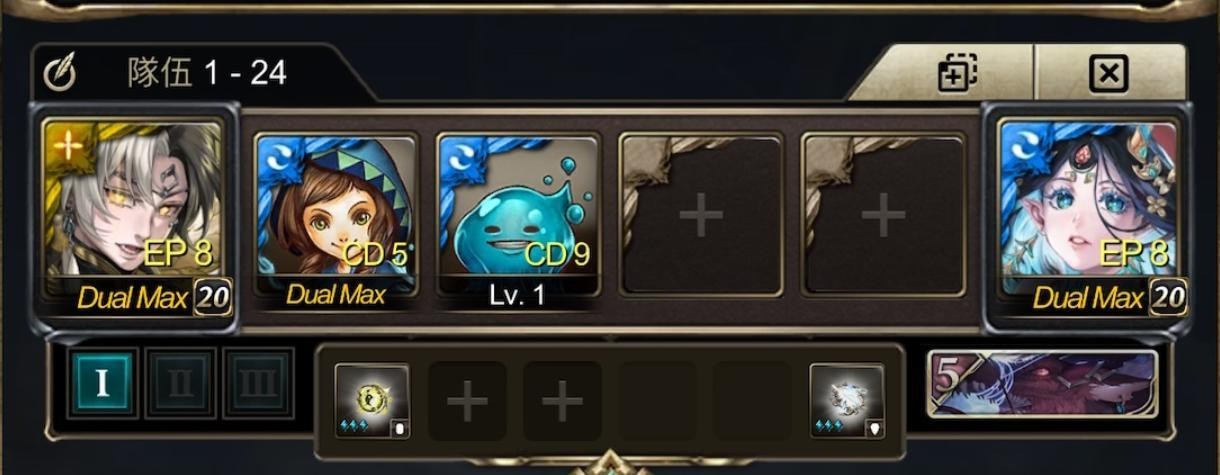Image resolution: width=1220 pixels, height=475 pixels.
Task: Switch to team preset II
Action: click(x=180, y=383)
